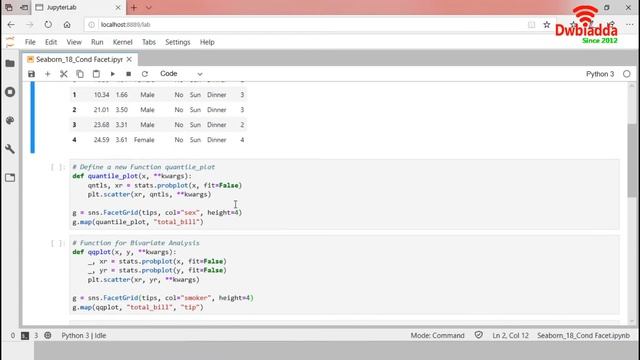Open the Edit menu
This screenshot has width=640, height=360.
point(51,42)
